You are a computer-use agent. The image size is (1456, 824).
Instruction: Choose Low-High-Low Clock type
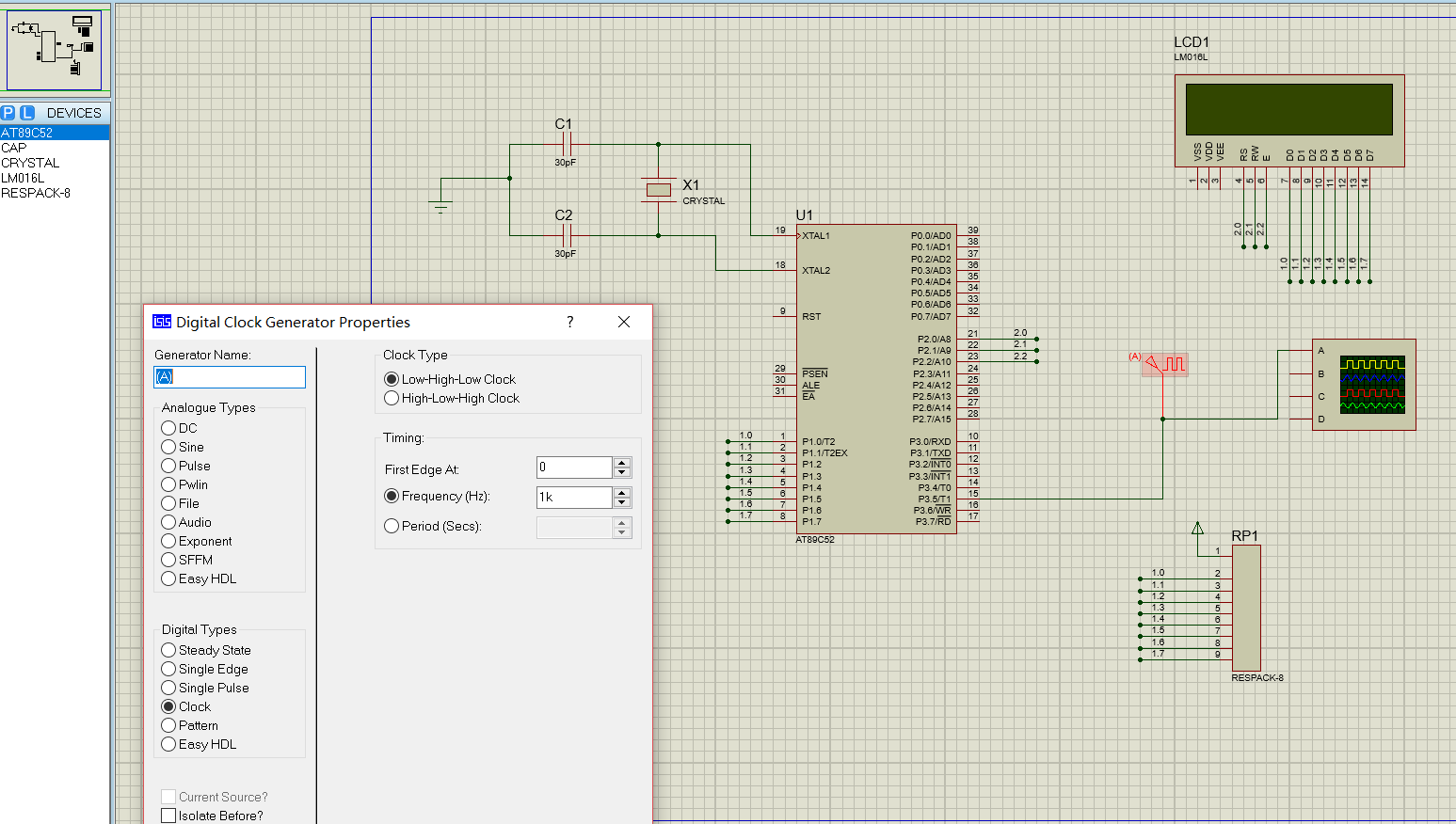click(392, 379)
